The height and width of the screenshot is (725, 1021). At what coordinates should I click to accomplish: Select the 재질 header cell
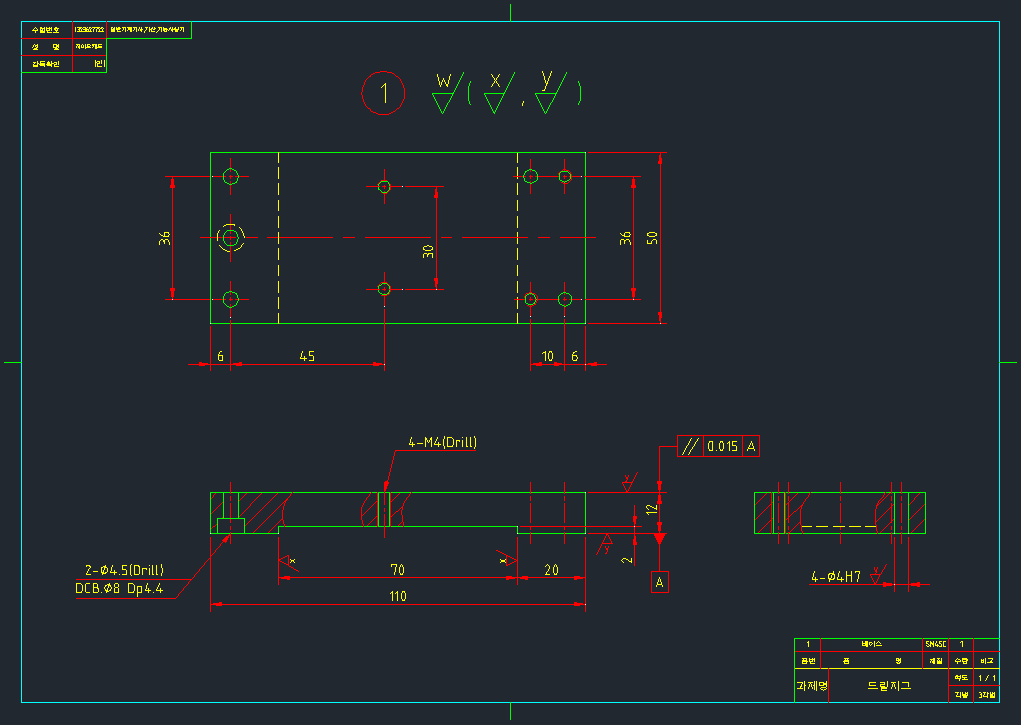pyautogui.click(x=936, y=661)
